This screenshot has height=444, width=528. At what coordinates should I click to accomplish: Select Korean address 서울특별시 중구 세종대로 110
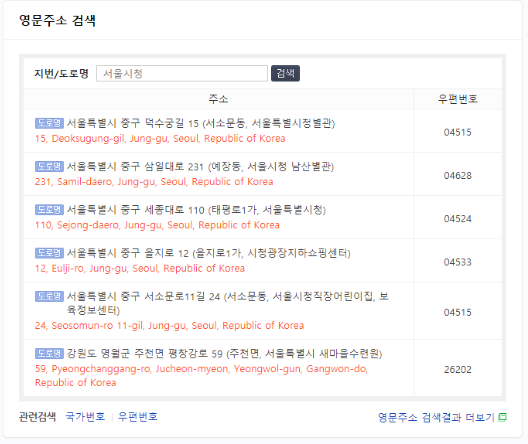[x=196, y=210]
